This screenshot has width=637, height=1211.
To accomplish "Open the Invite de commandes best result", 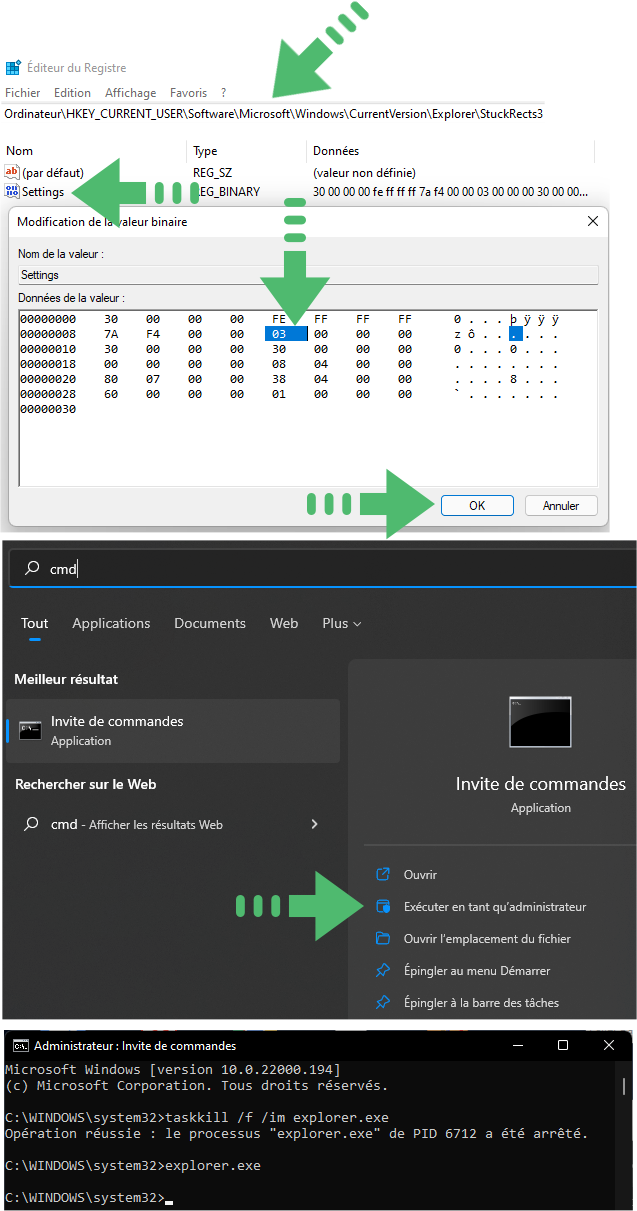I will click(x=173, y=730).
